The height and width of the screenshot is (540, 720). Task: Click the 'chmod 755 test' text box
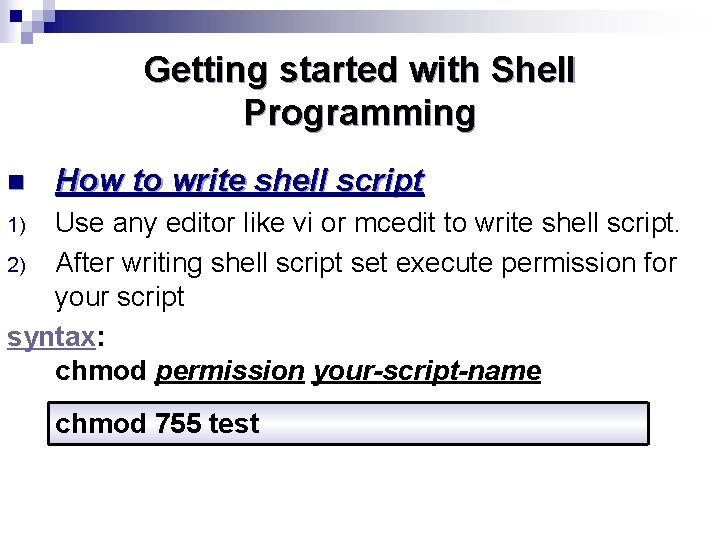pyautogui.click(x=348, y=423)
